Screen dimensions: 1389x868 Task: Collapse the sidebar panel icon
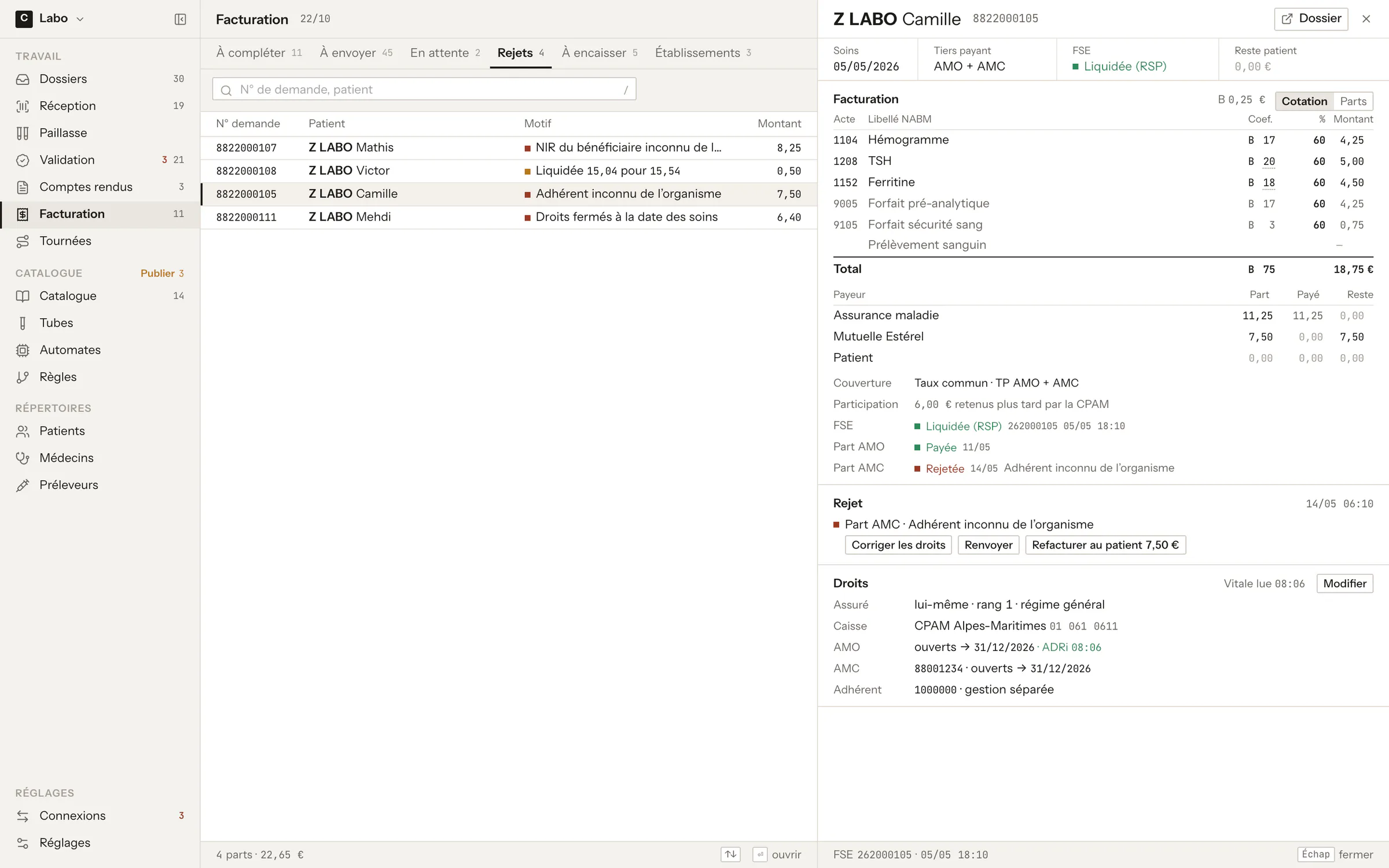point(180,19)
